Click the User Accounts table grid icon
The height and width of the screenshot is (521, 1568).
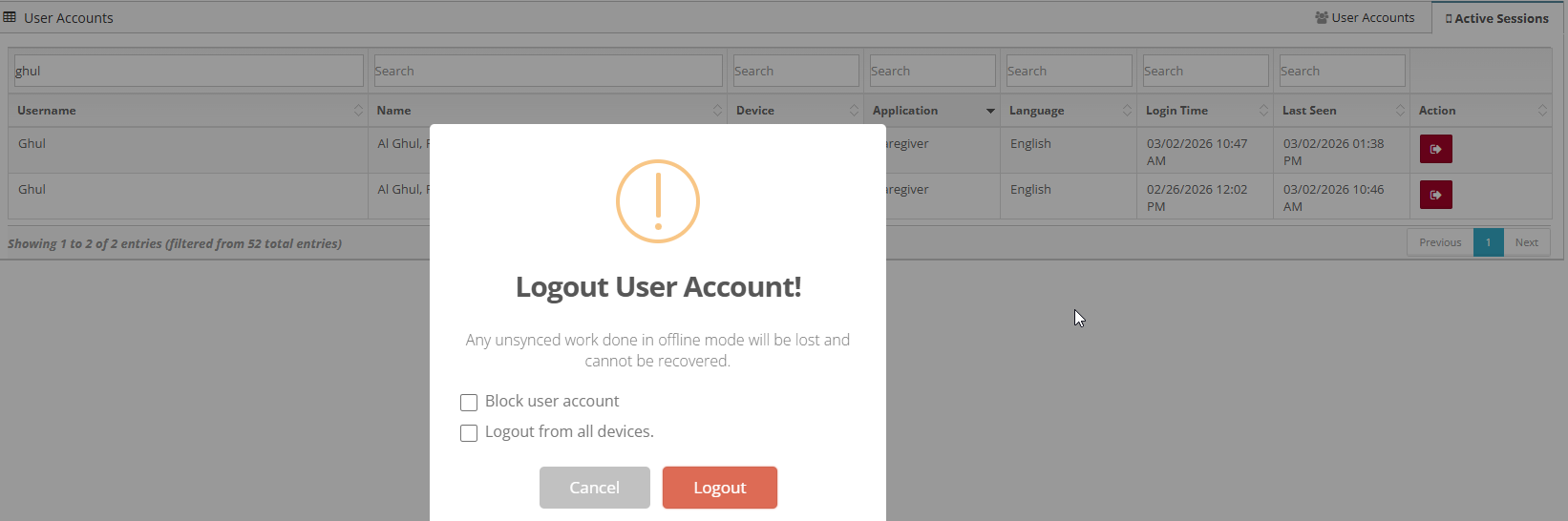click(10, 17)
